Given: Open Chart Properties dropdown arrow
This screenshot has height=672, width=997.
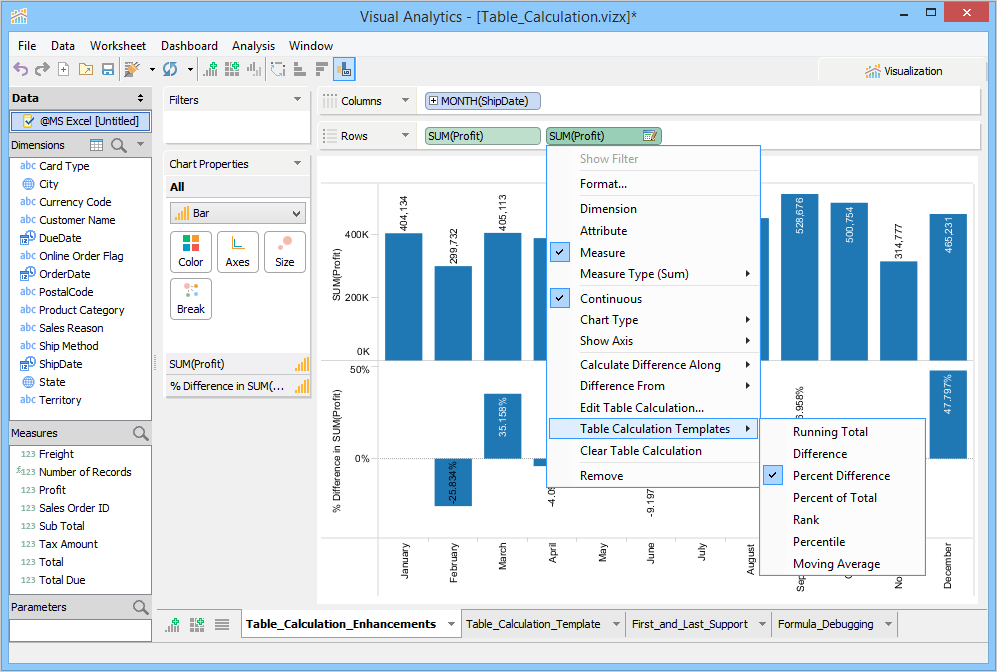Looking at the screenshot, I should tap(297, 163).
